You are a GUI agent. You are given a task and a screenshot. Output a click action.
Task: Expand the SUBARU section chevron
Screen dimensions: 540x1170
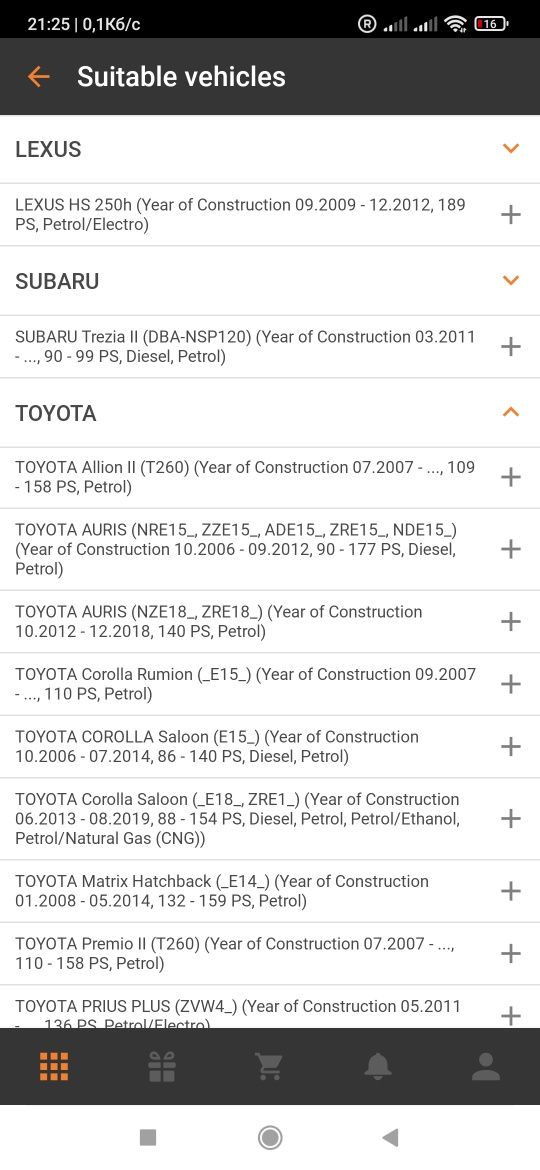pyautogui.click(x=511, y=281)
